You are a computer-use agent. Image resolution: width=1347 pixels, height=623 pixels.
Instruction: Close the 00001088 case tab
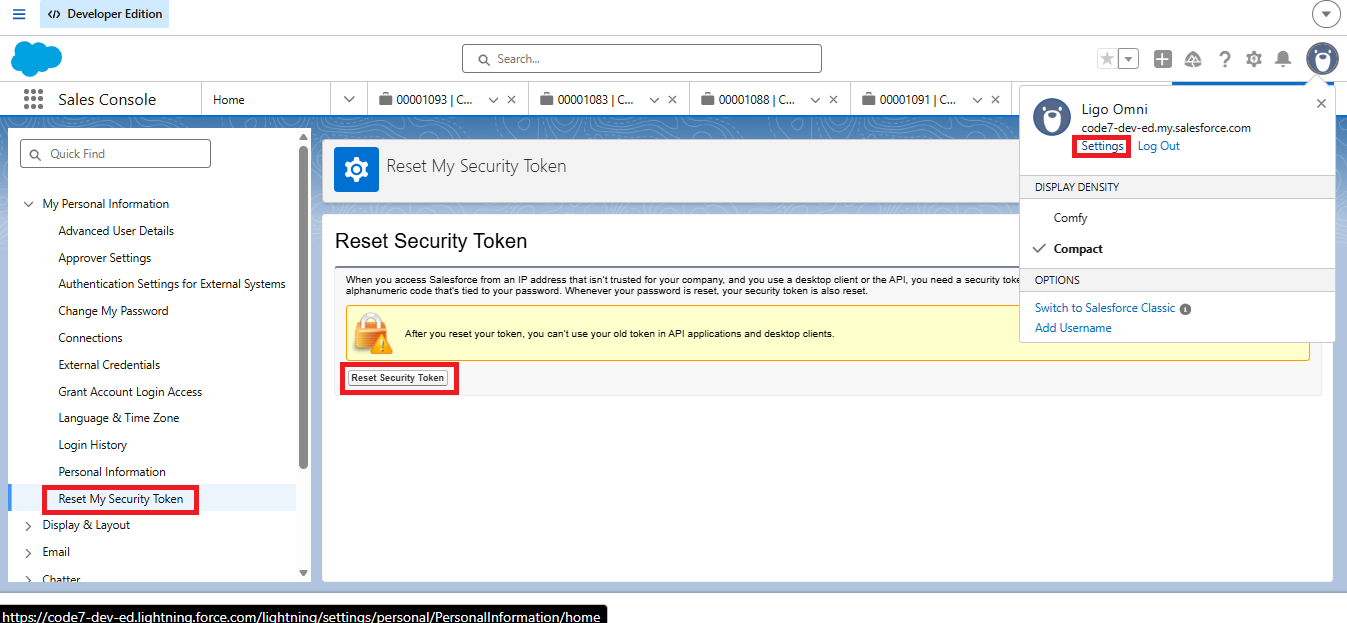(834, 100)
